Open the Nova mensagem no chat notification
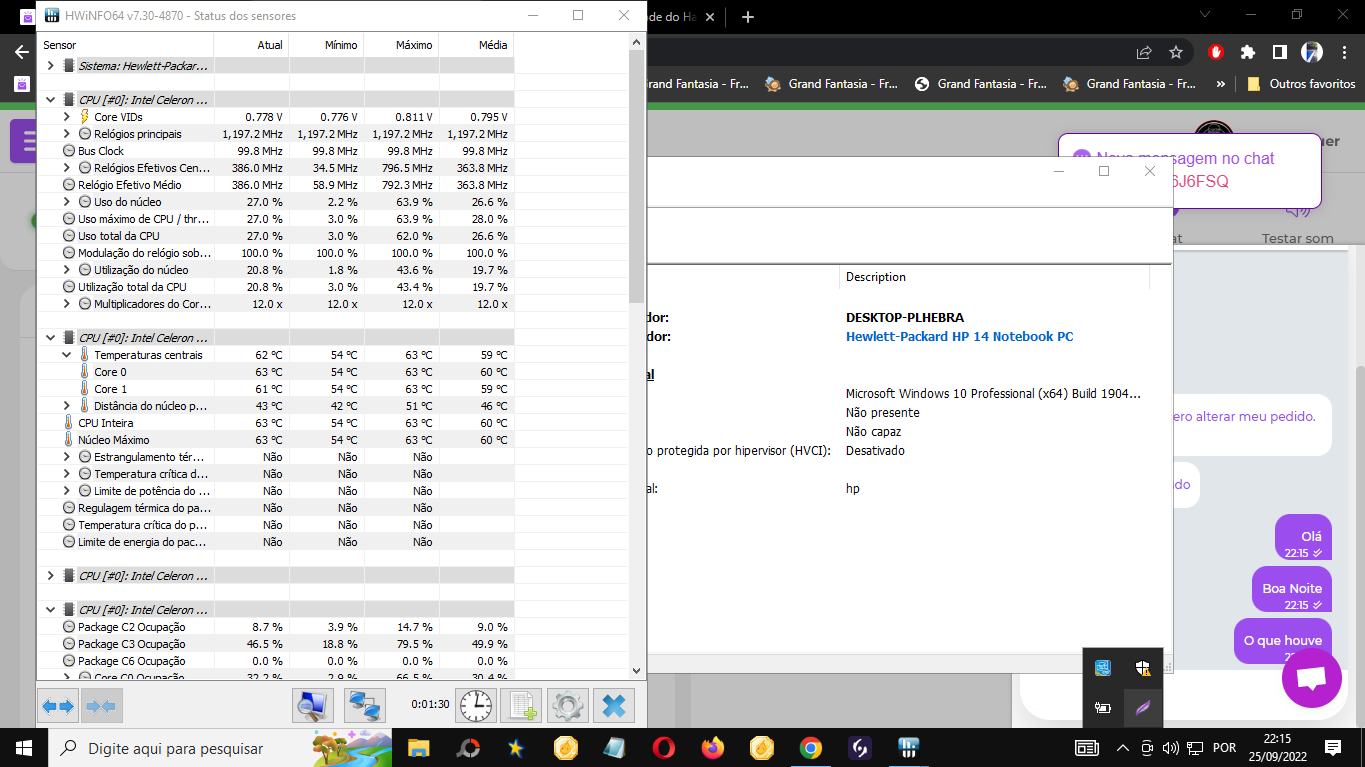Screen dimensions: 1365x767 [1189, 170]
